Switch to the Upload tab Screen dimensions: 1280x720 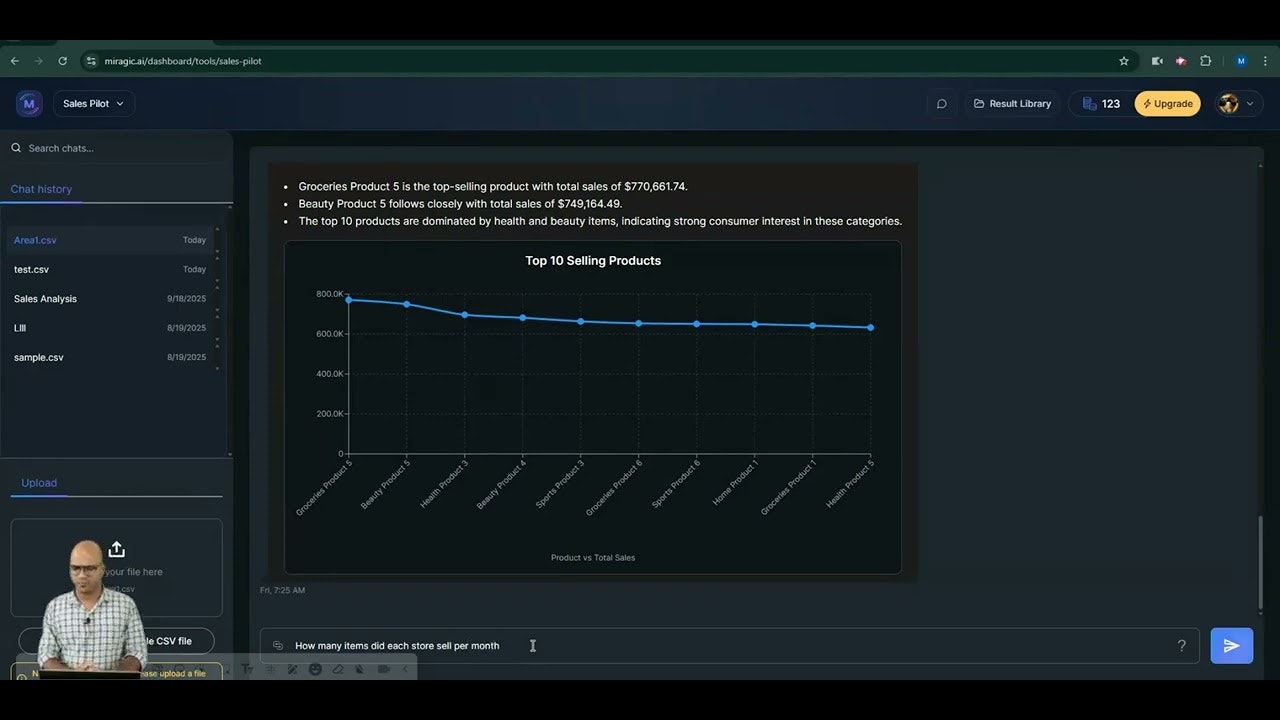pyautogui.click(x=39, y=483)
